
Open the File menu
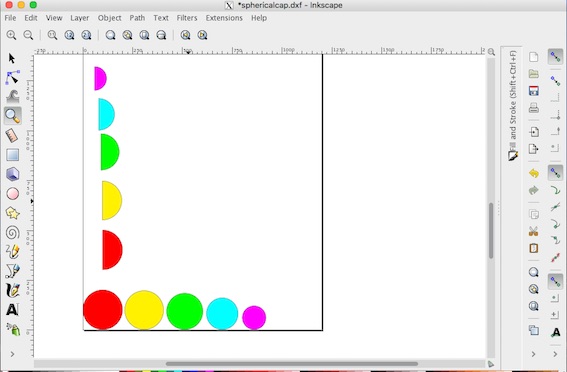pyautogui.click(x=10, y=18)
